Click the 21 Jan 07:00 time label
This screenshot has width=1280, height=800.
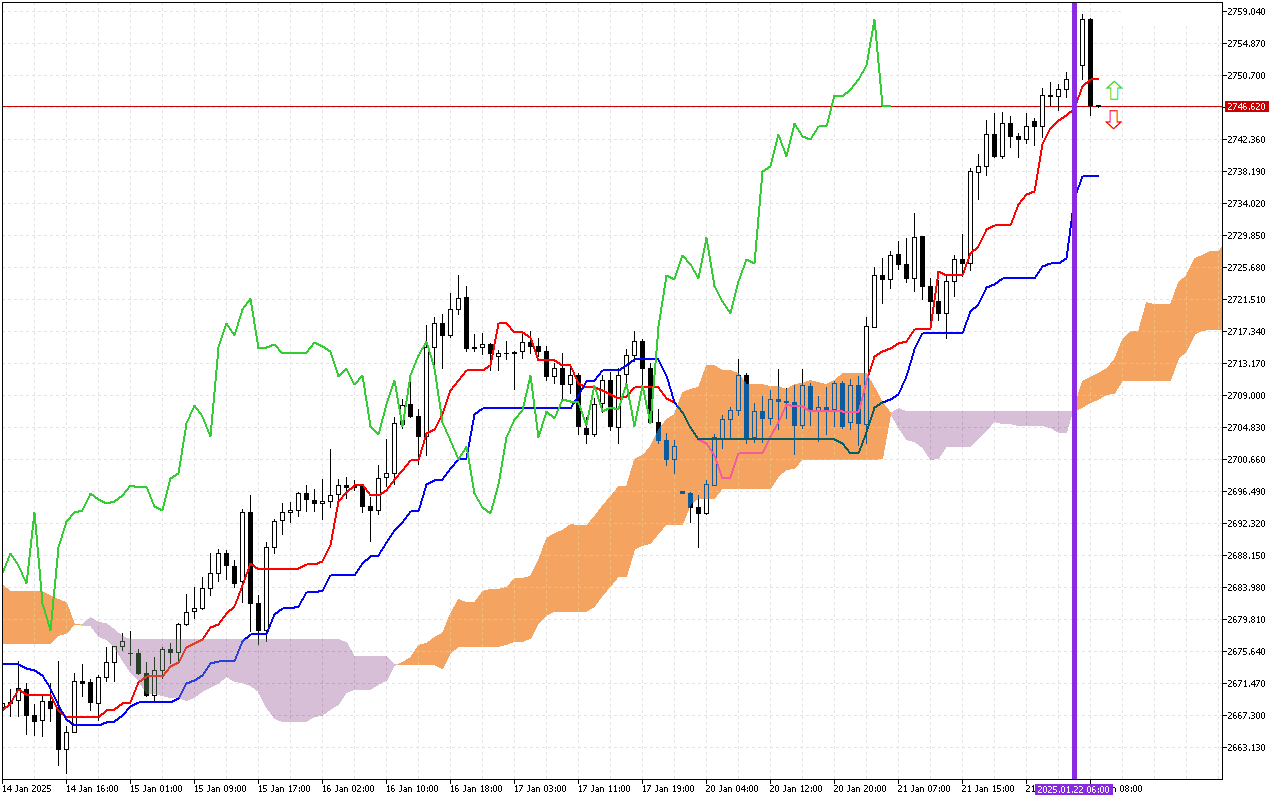[x=925, y=789]
